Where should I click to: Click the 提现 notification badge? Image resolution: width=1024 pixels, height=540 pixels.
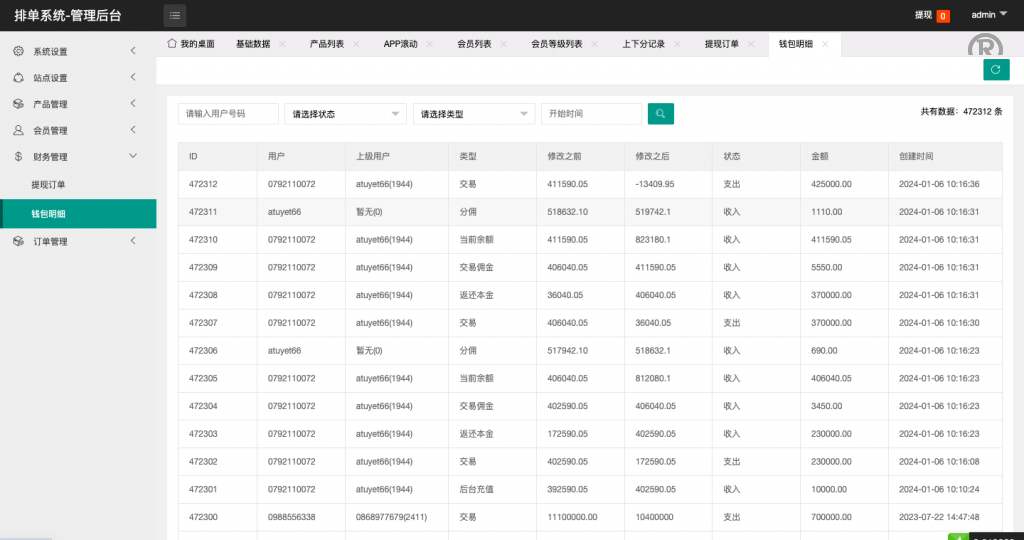coord(943,16)
